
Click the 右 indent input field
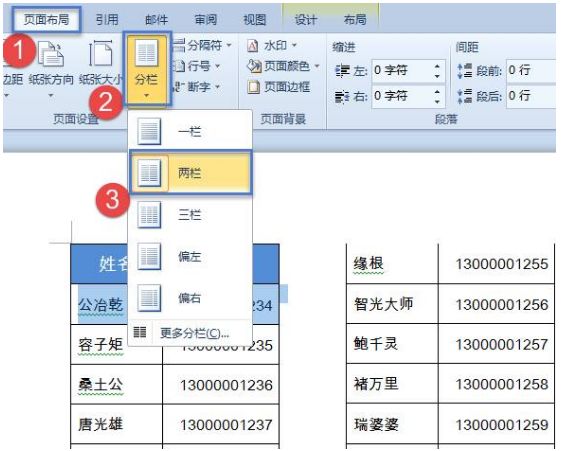408,96
